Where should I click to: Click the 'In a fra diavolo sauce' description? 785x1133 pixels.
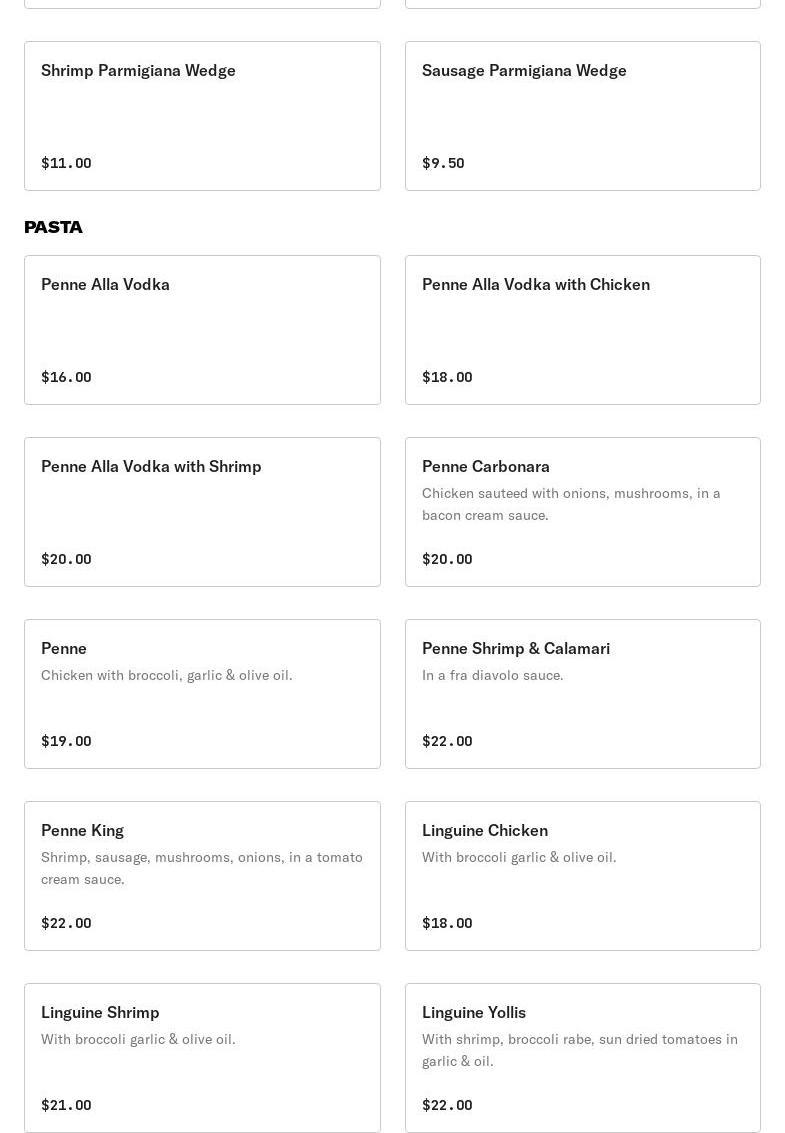tap(492, 675)
